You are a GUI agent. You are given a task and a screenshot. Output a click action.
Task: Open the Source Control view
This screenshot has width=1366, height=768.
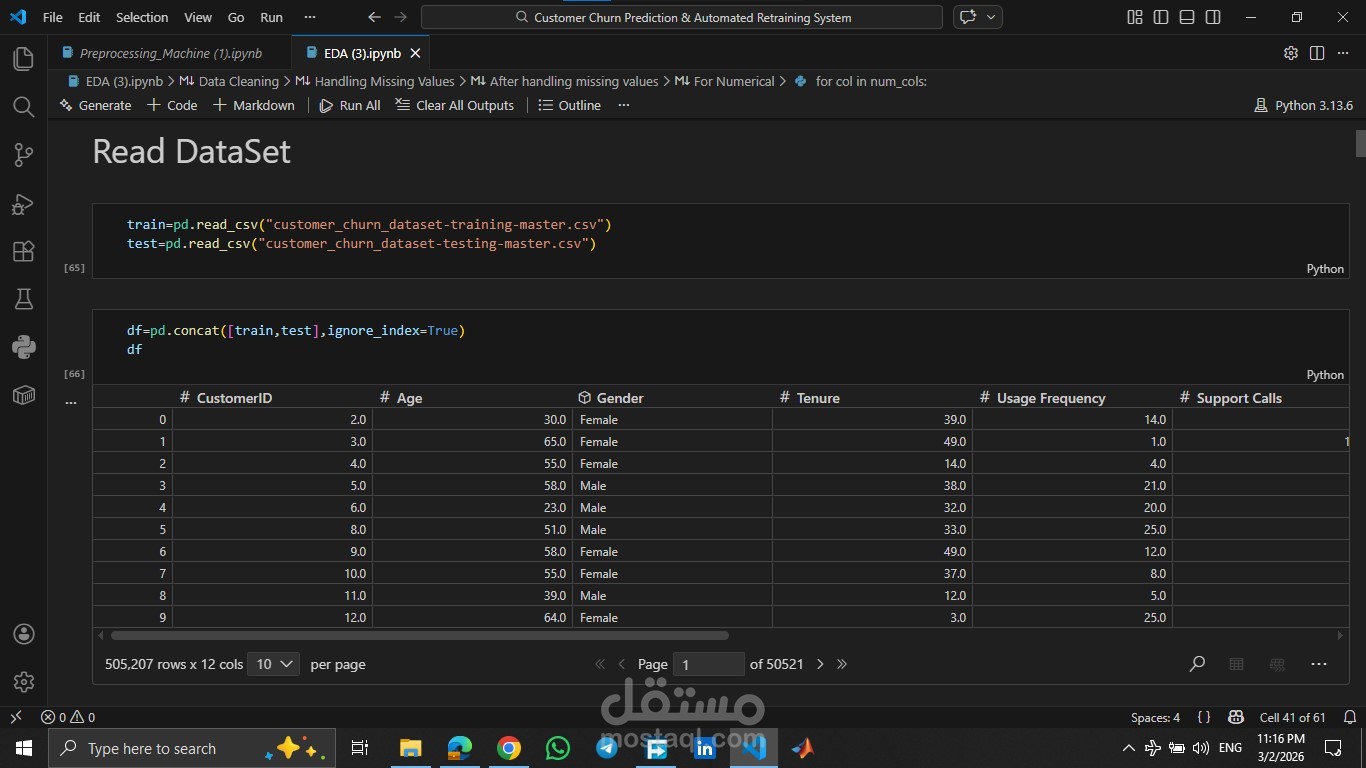pyautogui.click(x=23, y=155)
